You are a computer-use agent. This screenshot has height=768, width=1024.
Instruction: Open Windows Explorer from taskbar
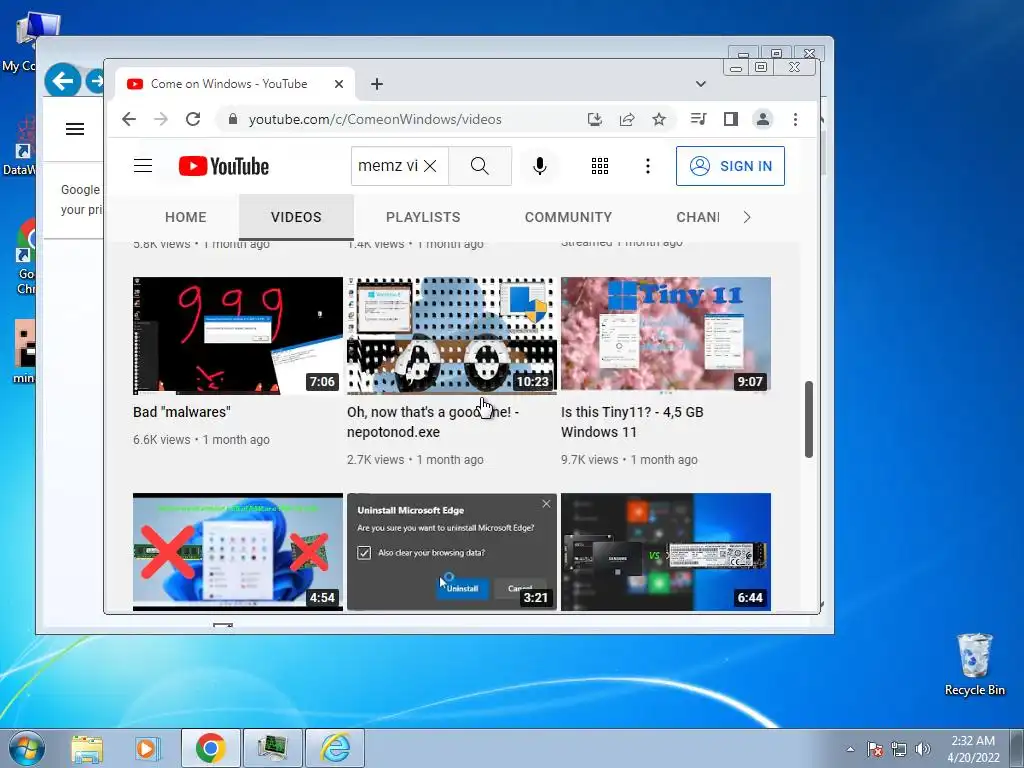coord(87,748)
